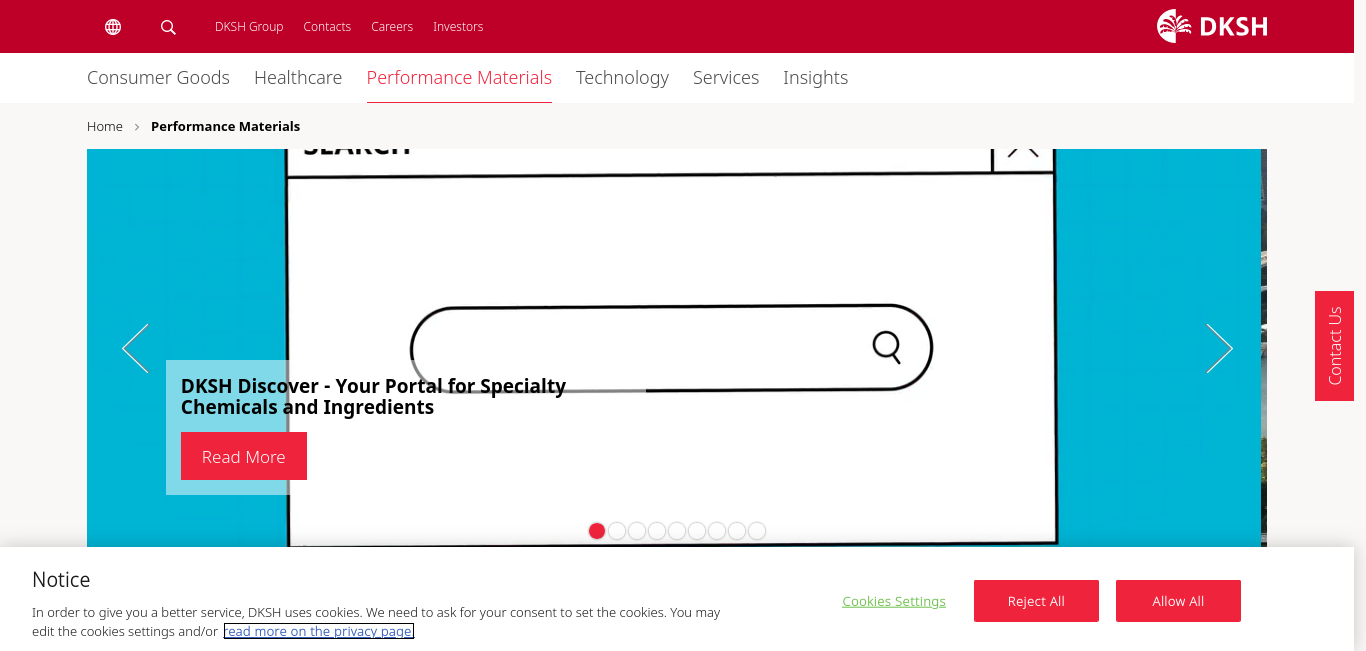
Task: Open read more on the privacy page link
Action: 319,631
